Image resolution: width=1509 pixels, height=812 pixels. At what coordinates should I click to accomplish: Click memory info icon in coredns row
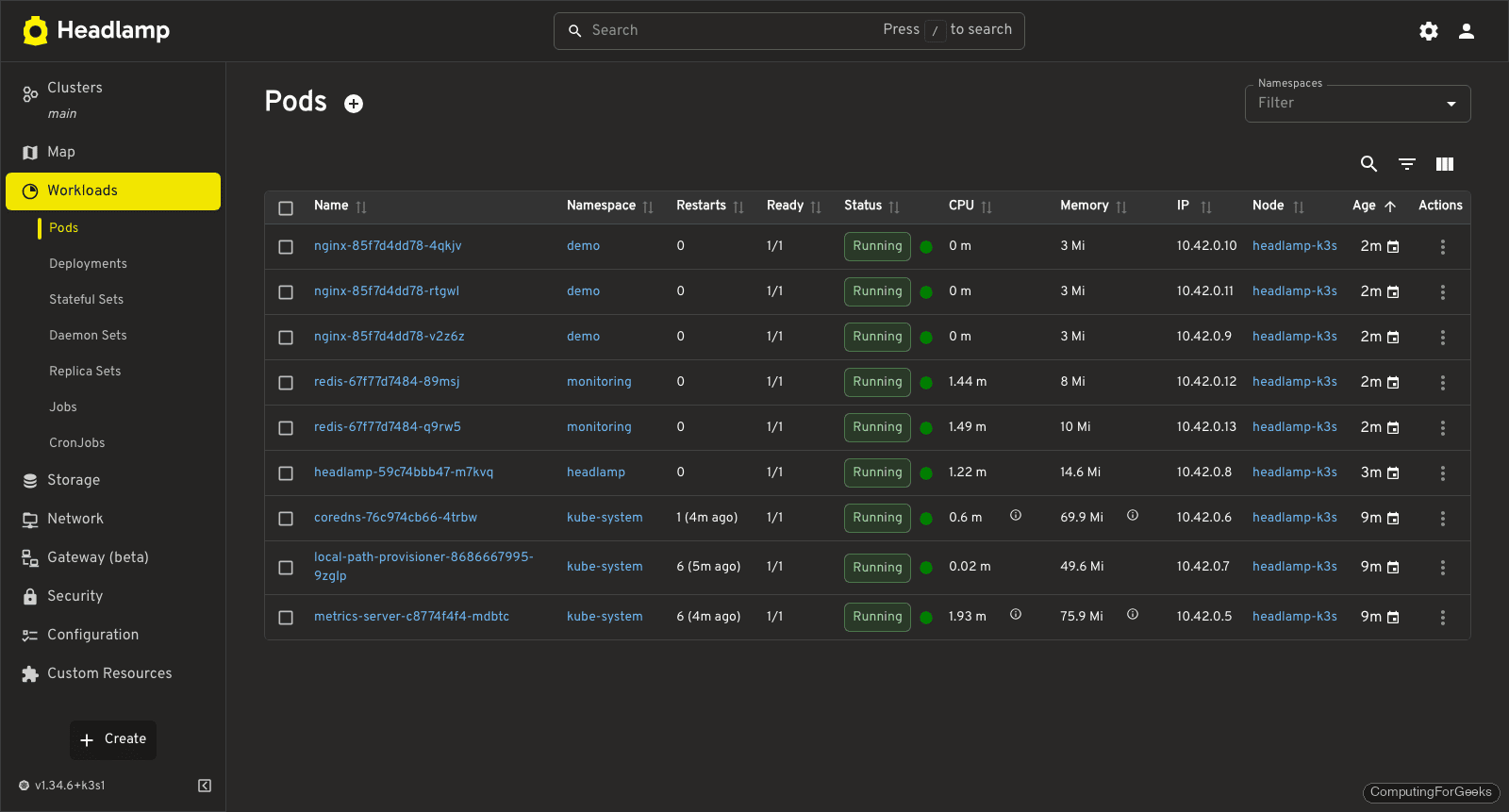[1133, 515]
